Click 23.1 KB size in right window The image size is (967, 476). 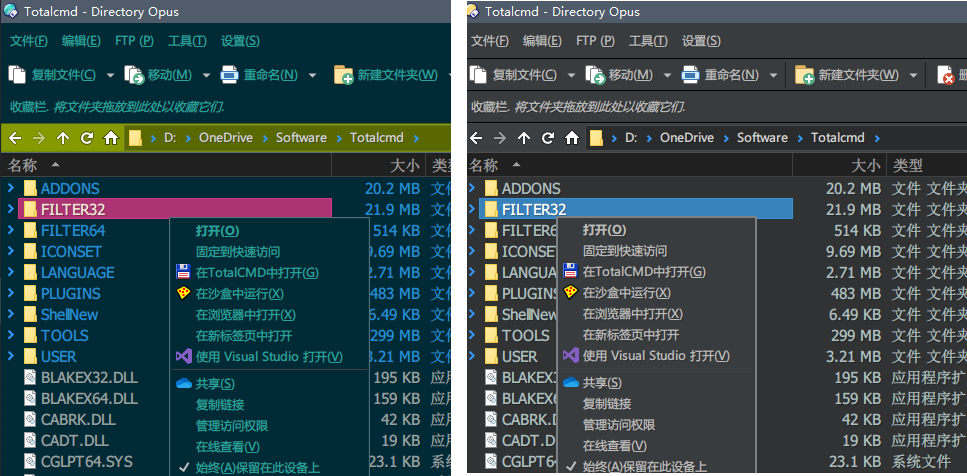[856, 462]
